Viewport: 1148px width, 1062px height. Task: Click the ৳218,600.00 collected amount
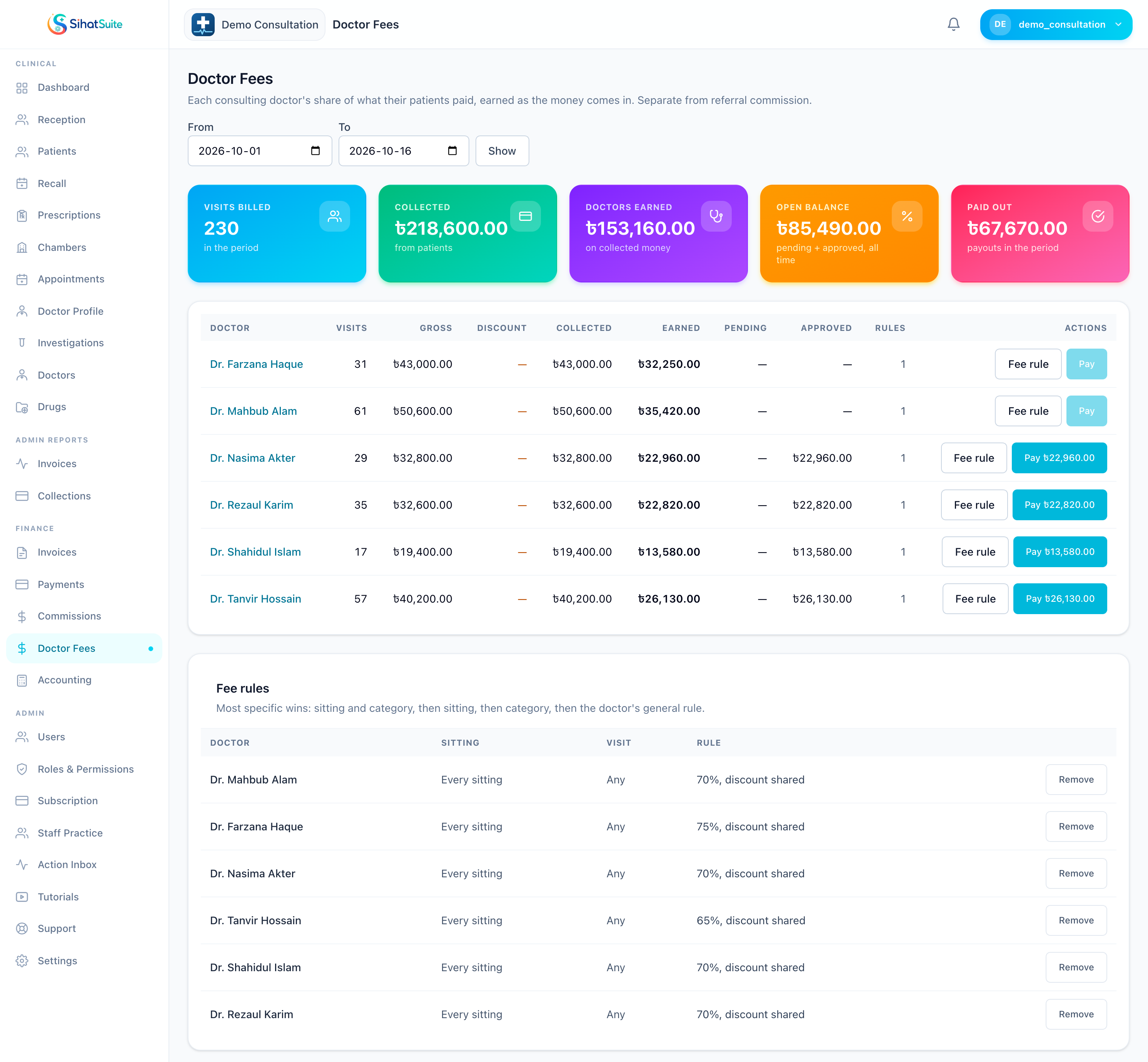tap(451, 228)
